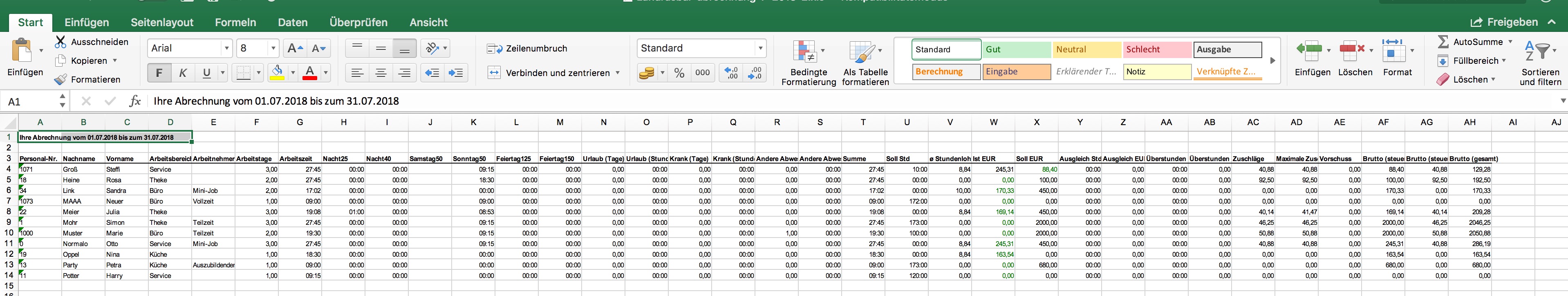Apply thousands separator 000 format

[x=702, y=73]
